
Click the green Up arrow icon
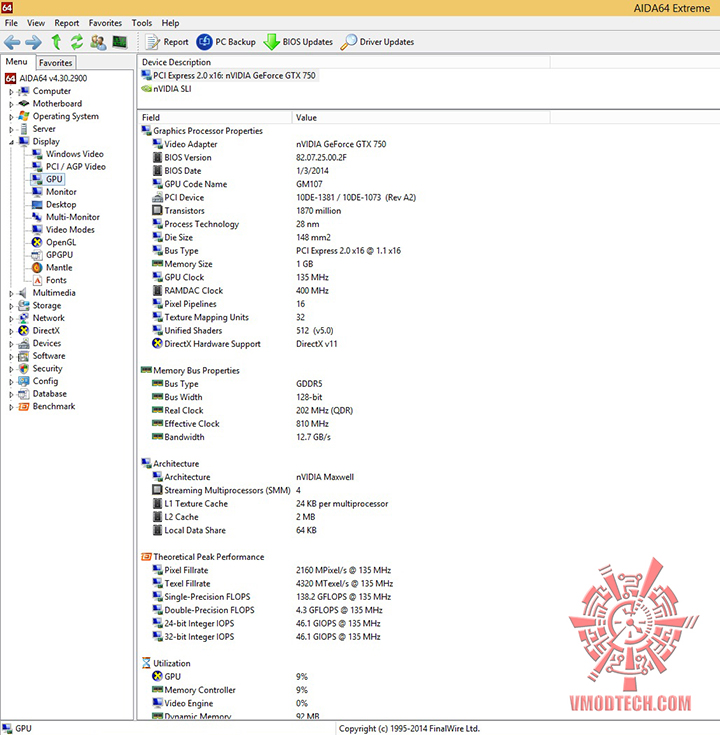[56, 42]
